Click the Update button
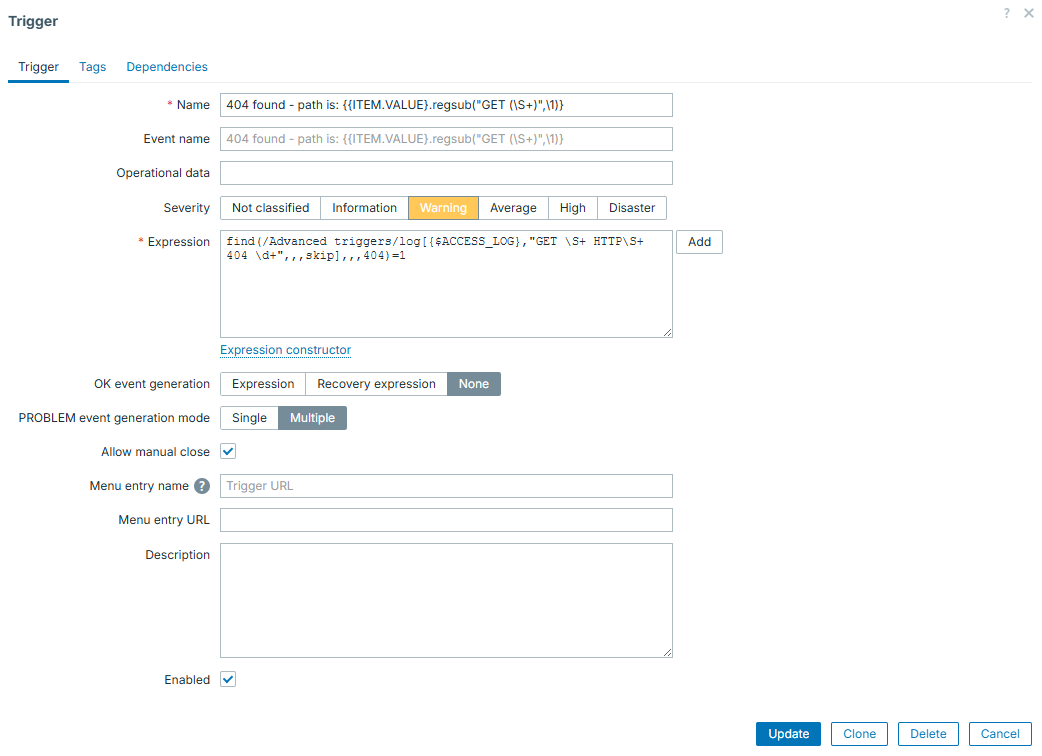The width and height of the screenshot is (1042, 756). tap(788, 733)
